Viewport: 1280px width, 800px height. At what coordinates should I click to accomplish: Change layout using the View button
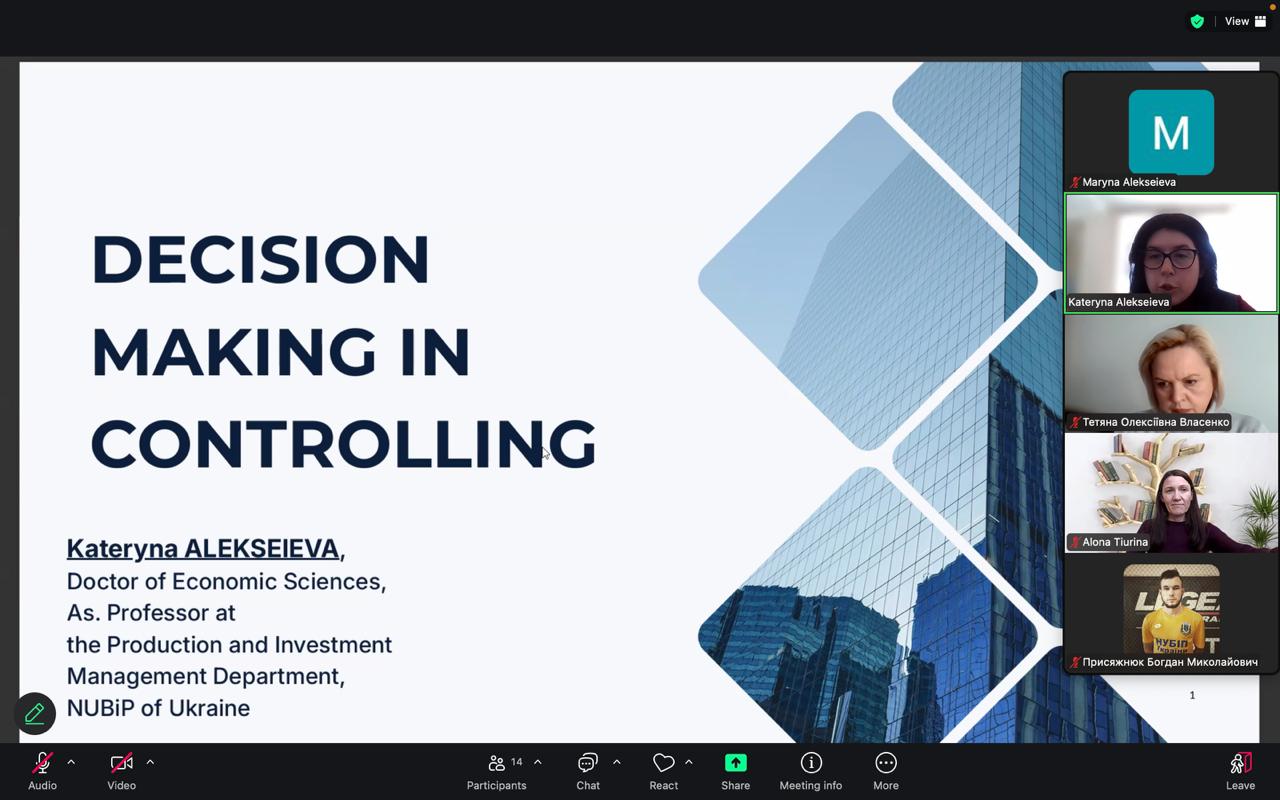coord(1245,21)
